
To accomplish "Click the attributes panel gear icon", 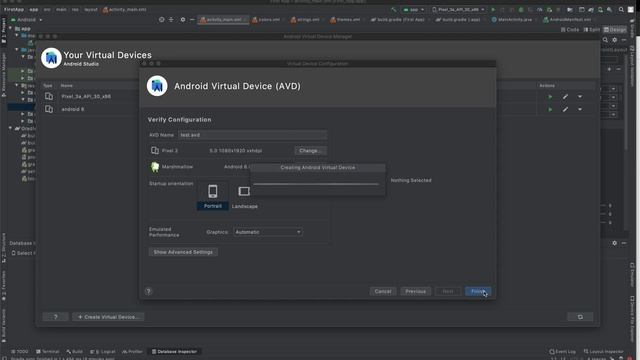I will coord(615,40).
